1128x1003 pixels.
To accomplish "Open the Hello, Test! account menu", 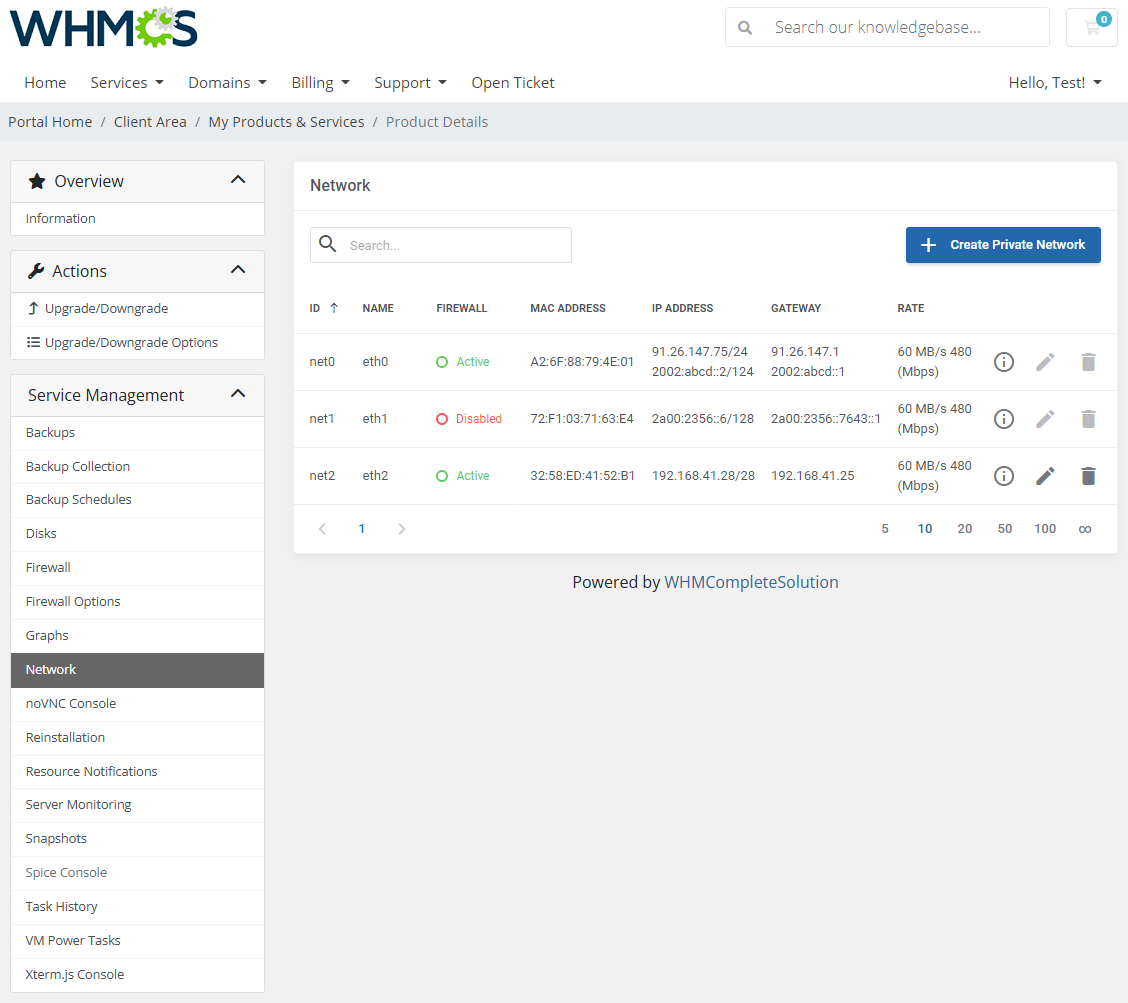I will pos(1055,83).
